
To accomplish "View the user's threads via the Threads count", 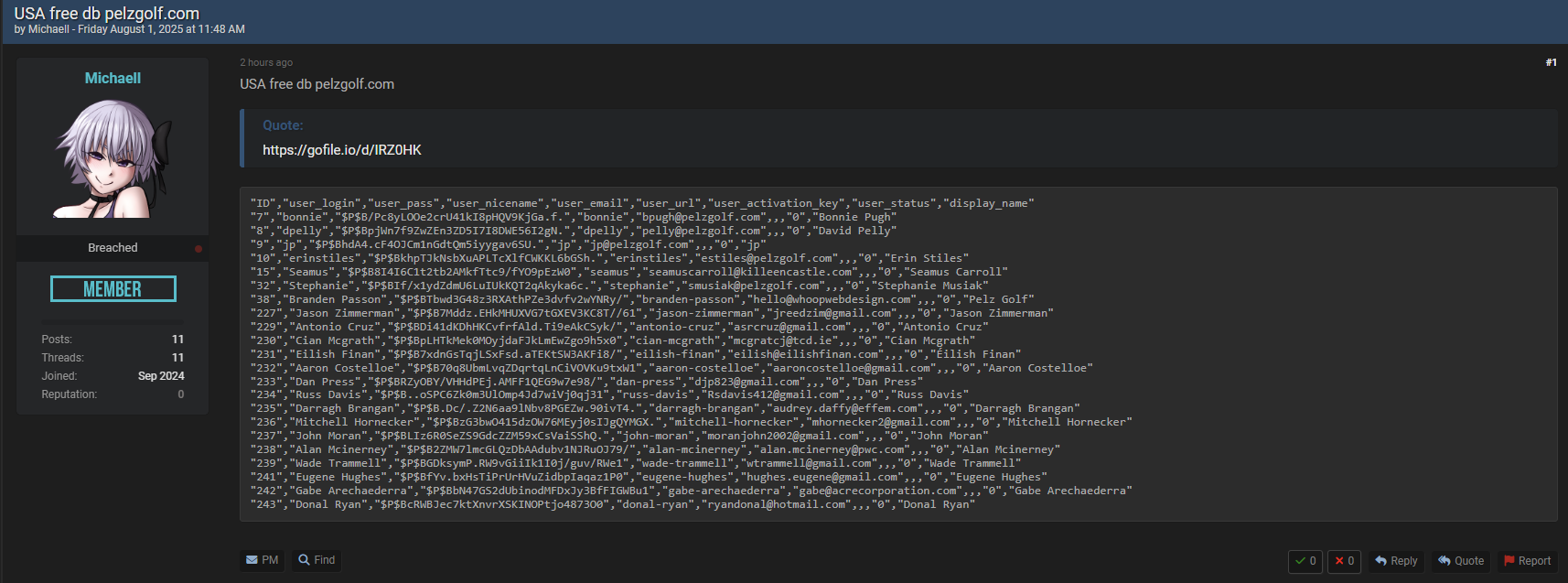I will point(177,358).
